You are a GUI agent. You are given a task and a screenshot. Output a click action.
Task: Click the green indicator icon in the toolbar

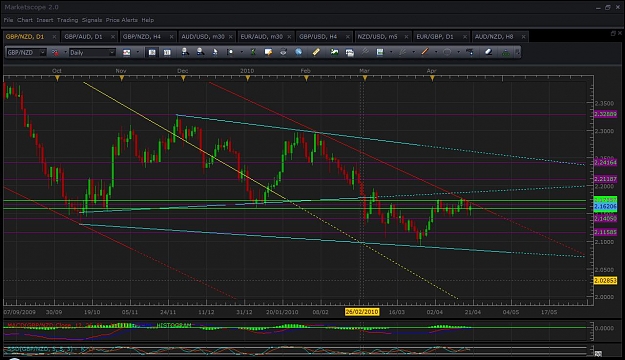(x=253, y=52)
